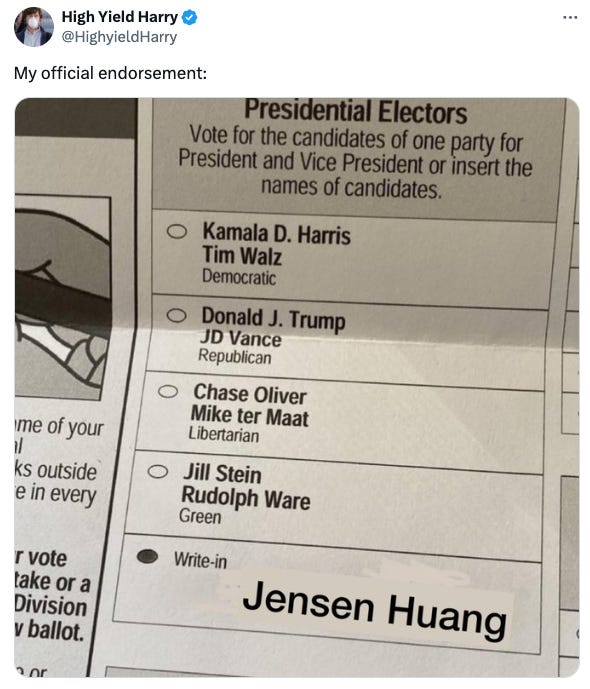The image size is (590, 689).
Task: Open the ballot photo attachment
Action: point(297,387)
